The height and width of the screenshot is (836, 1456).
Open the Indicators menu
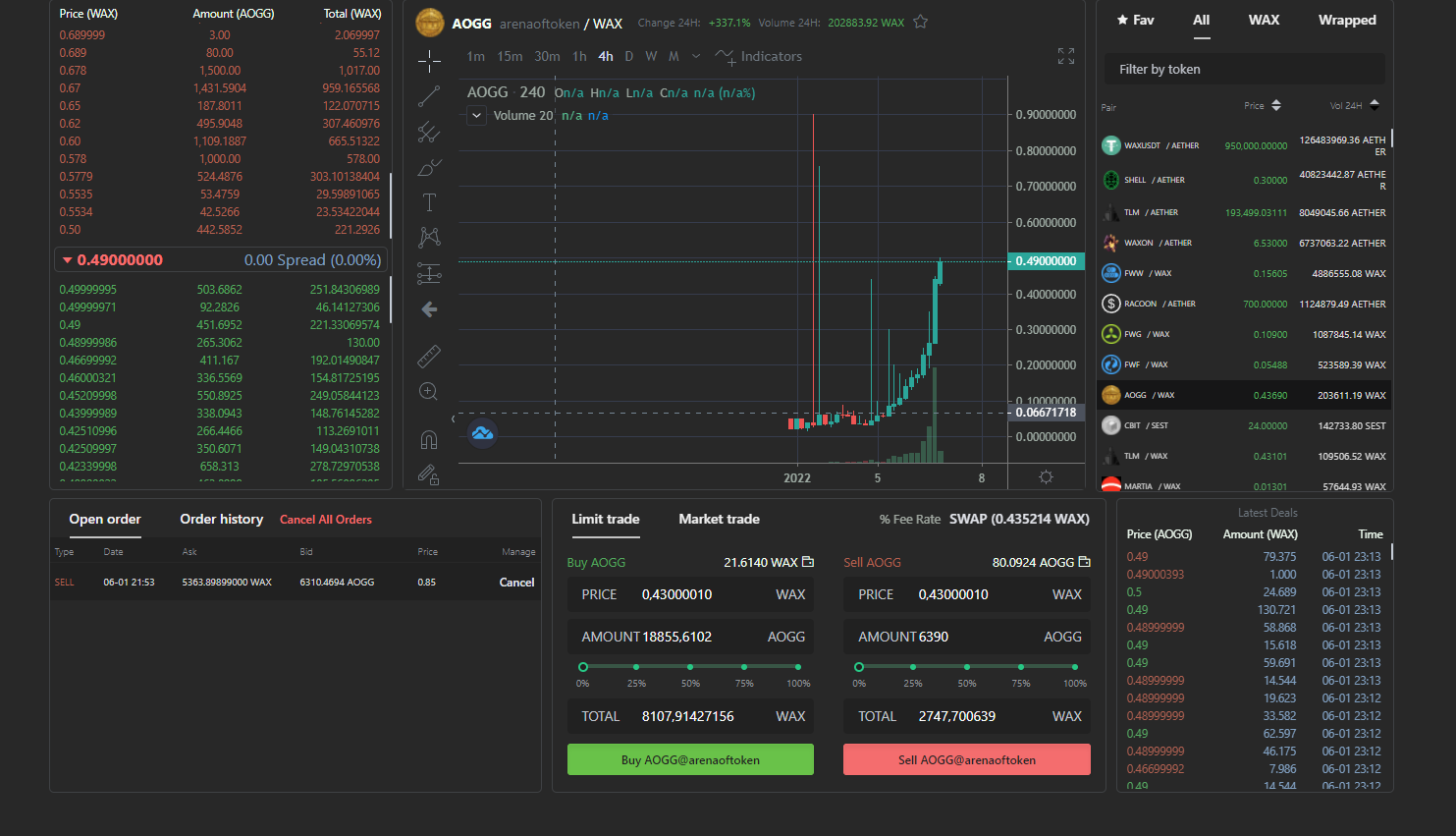759,56
